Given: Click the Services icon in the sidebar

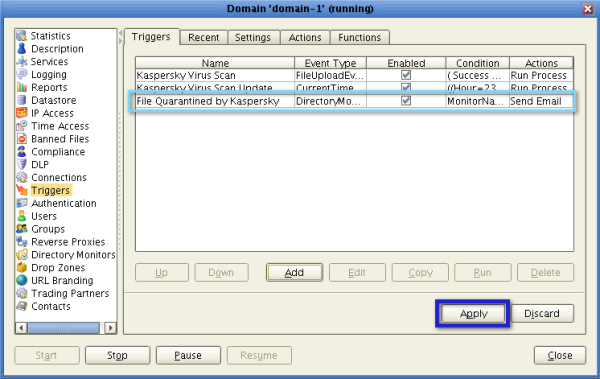Looking at the screenshot, I should 22,61.
